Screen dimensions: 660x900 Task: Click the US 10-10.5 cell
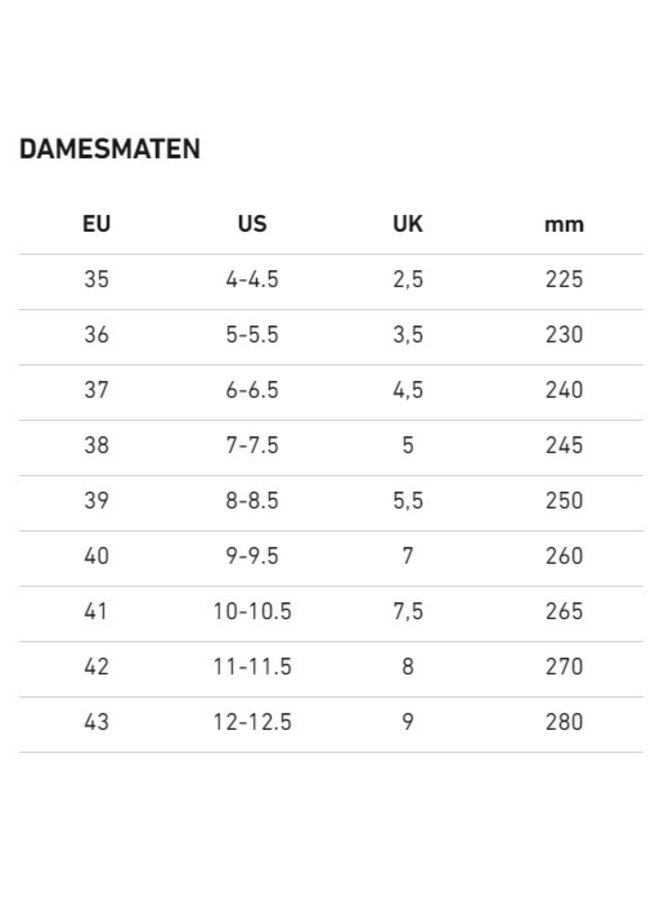[x=252, y=611]
